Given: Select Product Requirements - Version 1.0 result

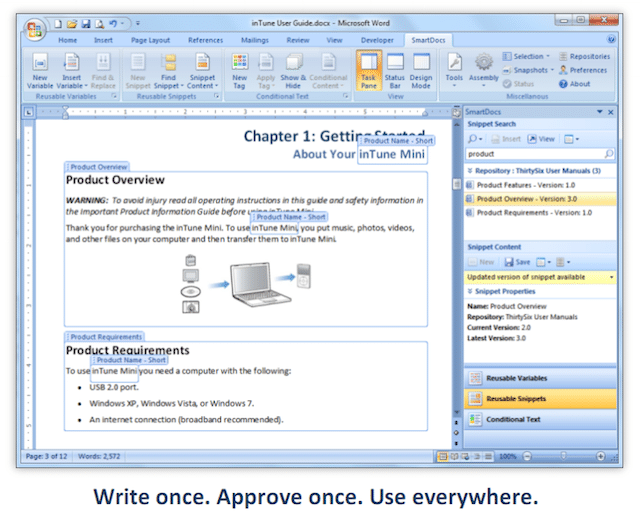Looking at the screenshot, I should (x=540, y=213).
